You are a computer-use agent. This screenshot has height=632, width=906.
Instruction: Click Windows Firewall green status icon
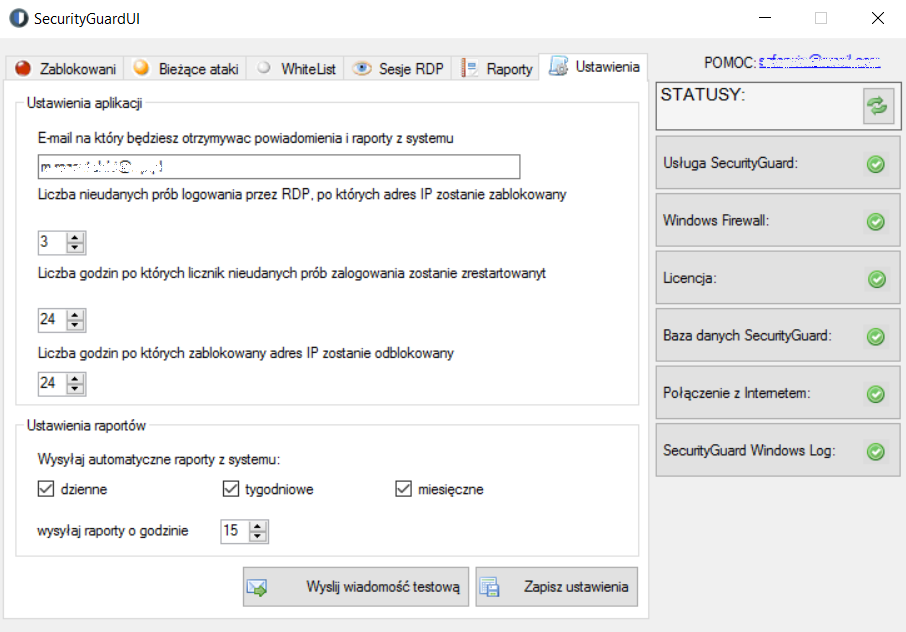pyautogui.click(x=876, y=221)
